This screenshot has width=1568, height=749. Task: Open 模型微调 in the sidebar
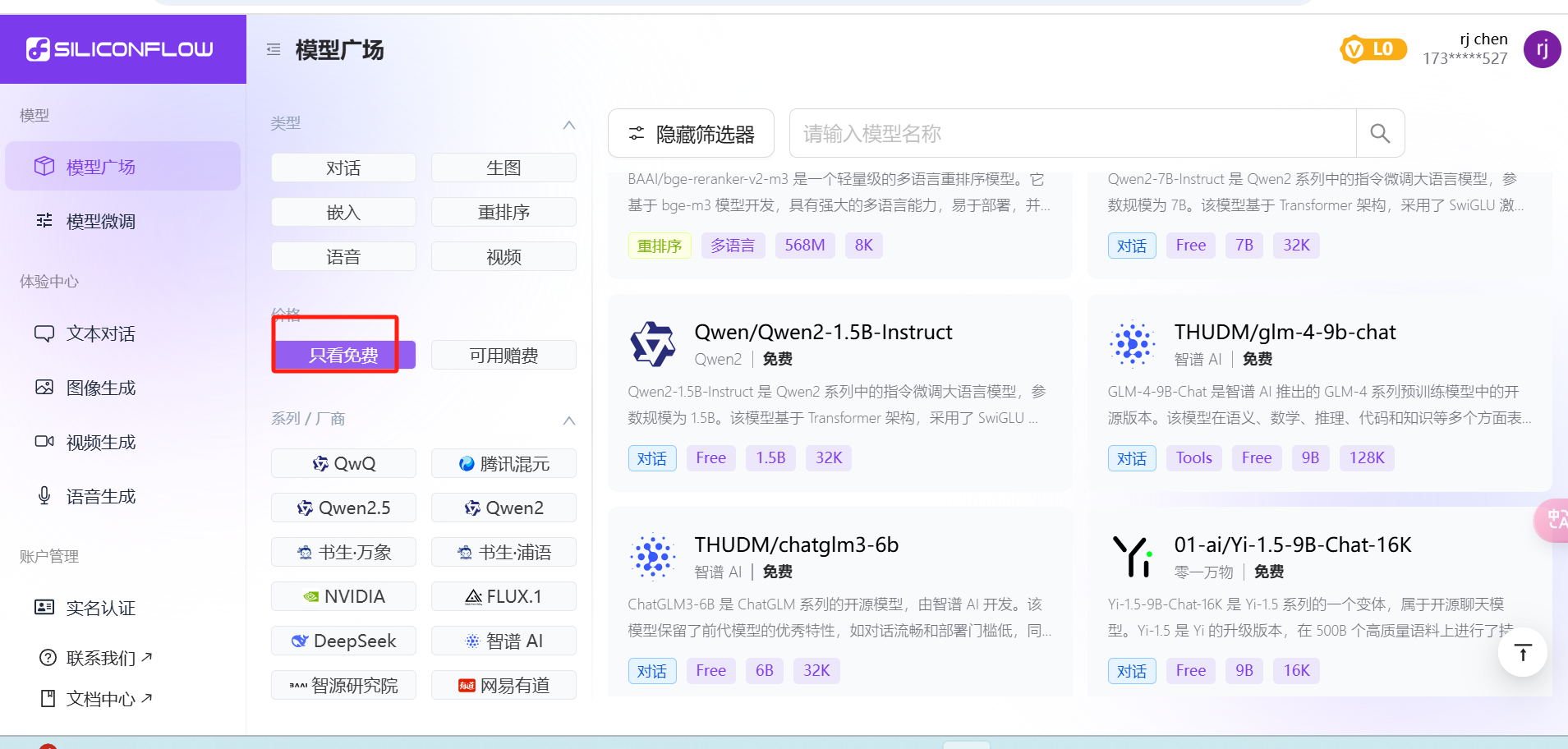100,222
